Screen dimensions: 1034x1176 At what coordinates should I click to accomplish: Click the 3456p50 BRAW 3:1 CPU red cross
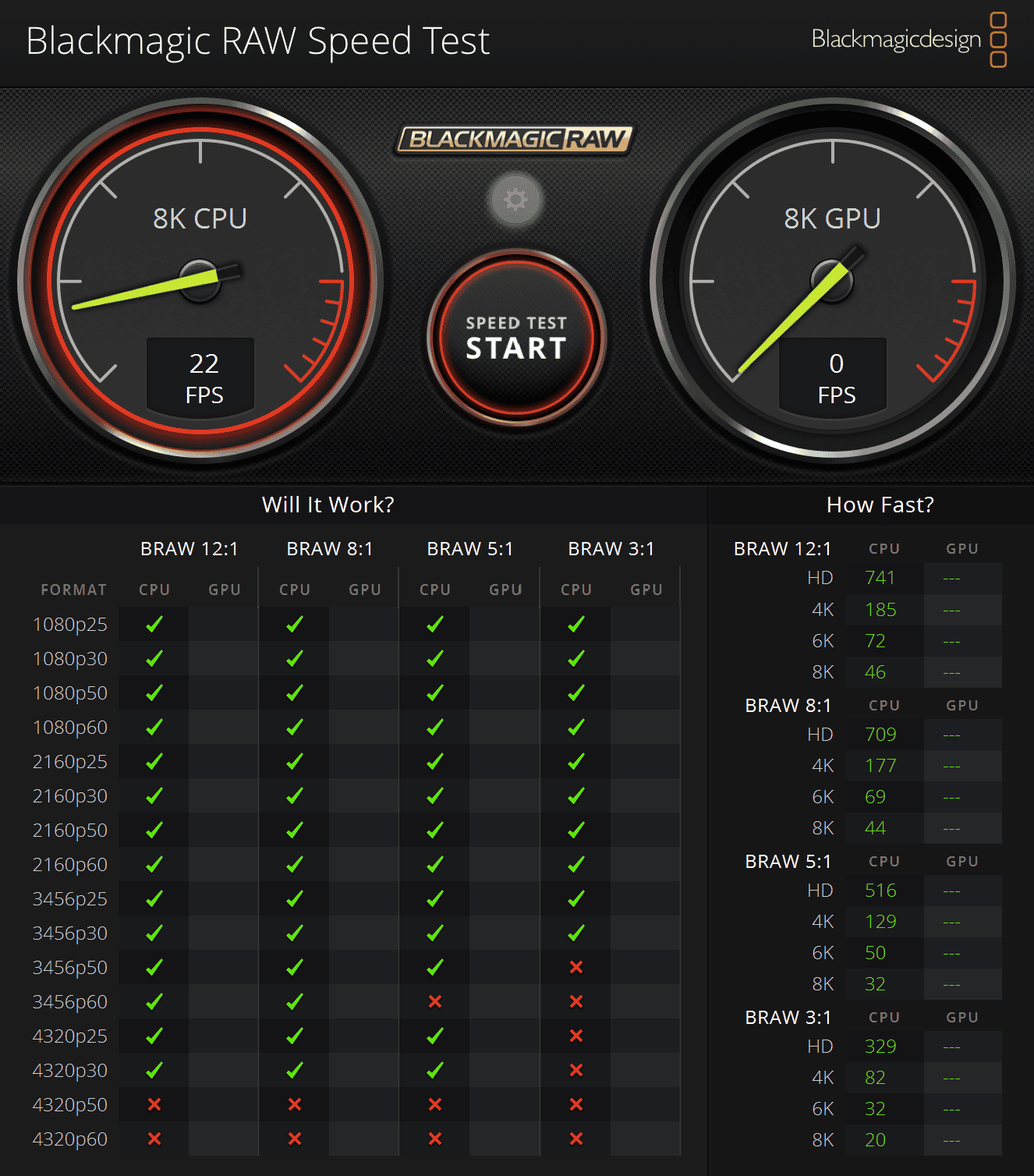pyautogui.click(x=576, y=967)
